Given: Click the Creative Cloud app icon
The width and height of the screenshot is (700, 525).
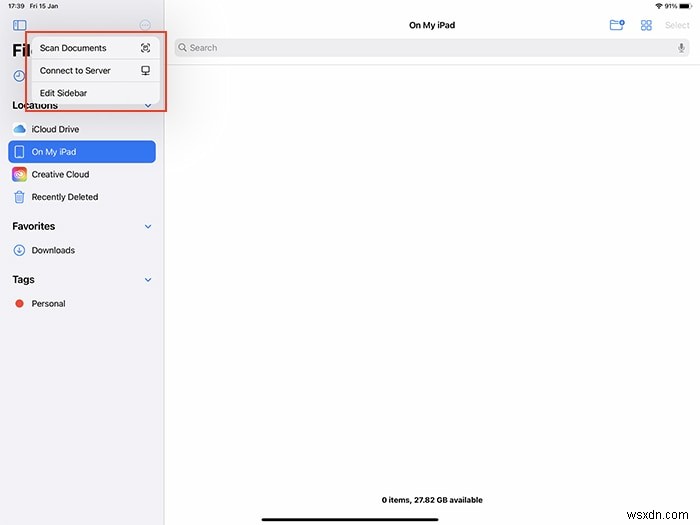Looking at the screenshot, I should 19,174.
